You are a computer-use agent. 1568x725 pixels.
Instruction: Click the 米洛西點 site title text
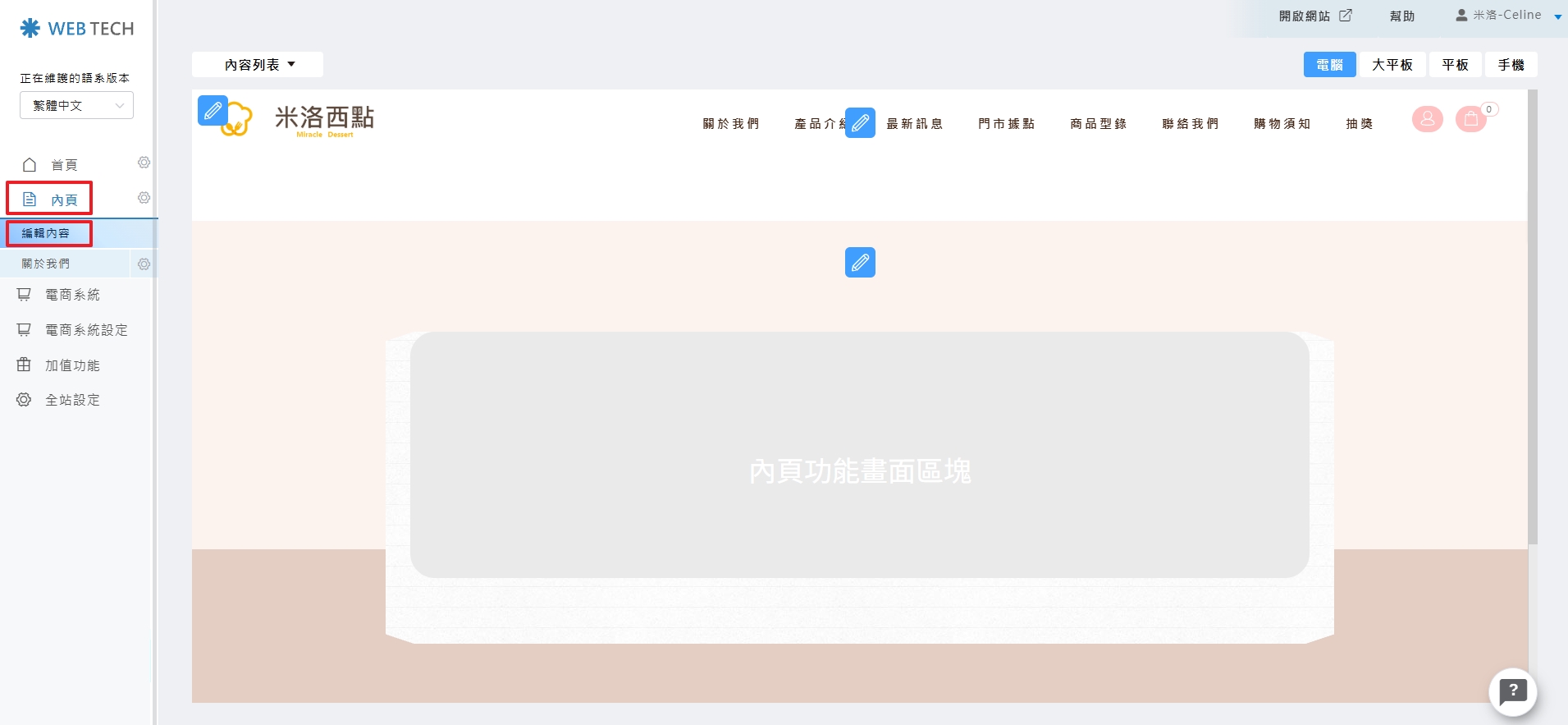[325, 117]
